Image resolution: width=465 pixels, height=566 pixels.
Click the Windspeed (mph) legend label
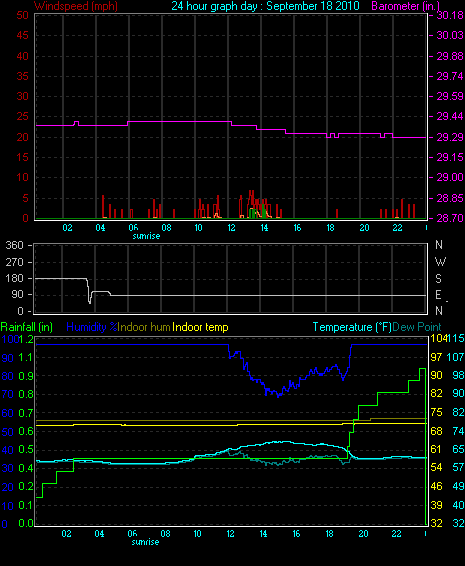(x=76, y=6)
